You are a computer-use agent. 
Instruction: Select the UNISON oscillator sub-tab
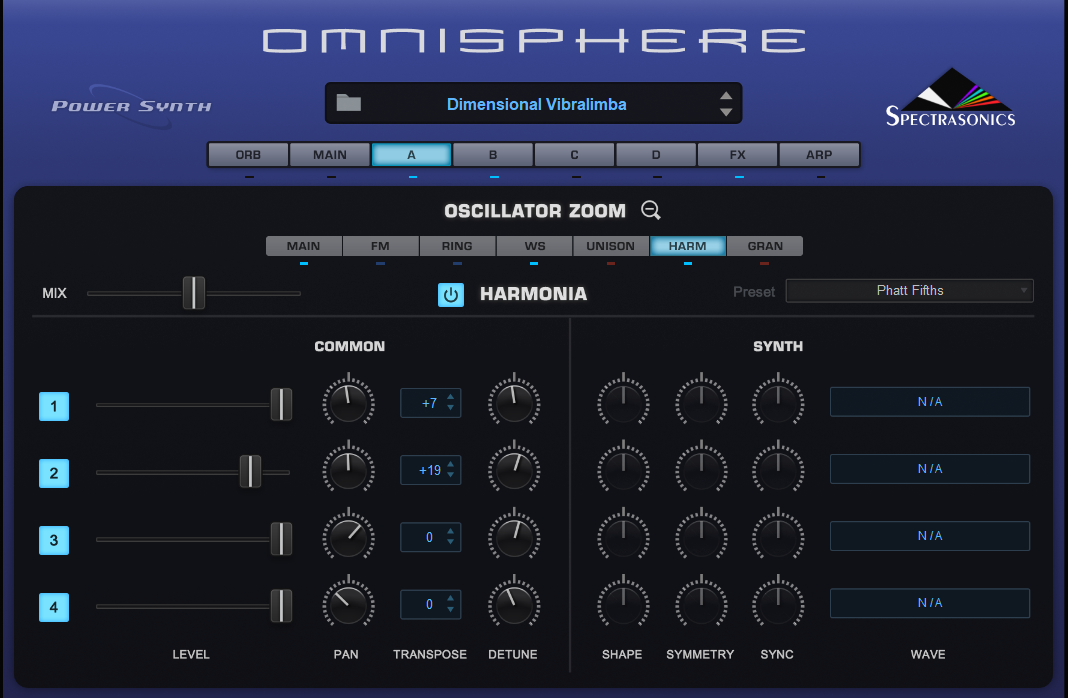tap(611, 246)
